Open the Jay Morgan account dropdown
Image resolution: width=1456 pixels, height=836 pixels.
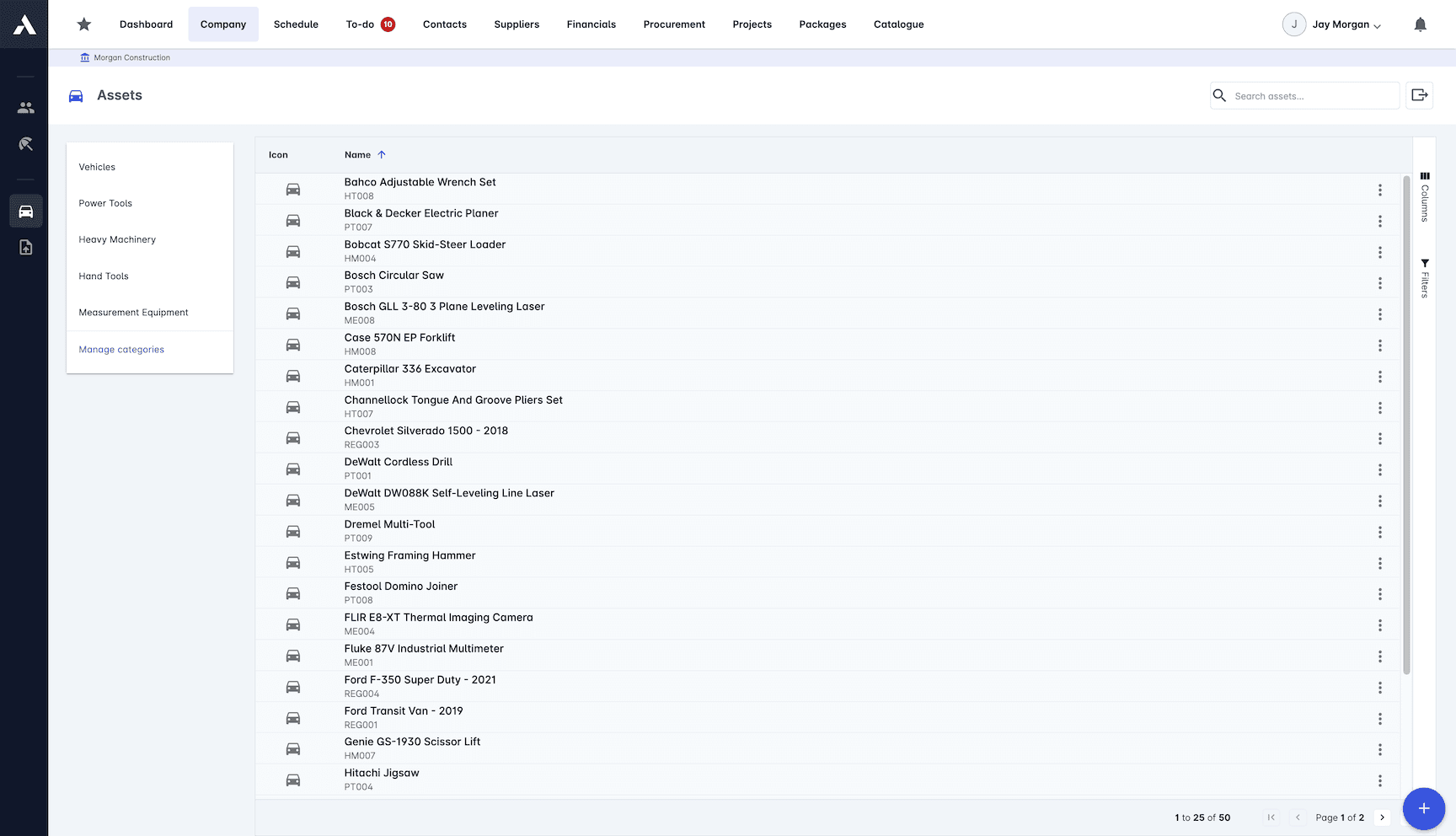click(x=1333, y=24)
